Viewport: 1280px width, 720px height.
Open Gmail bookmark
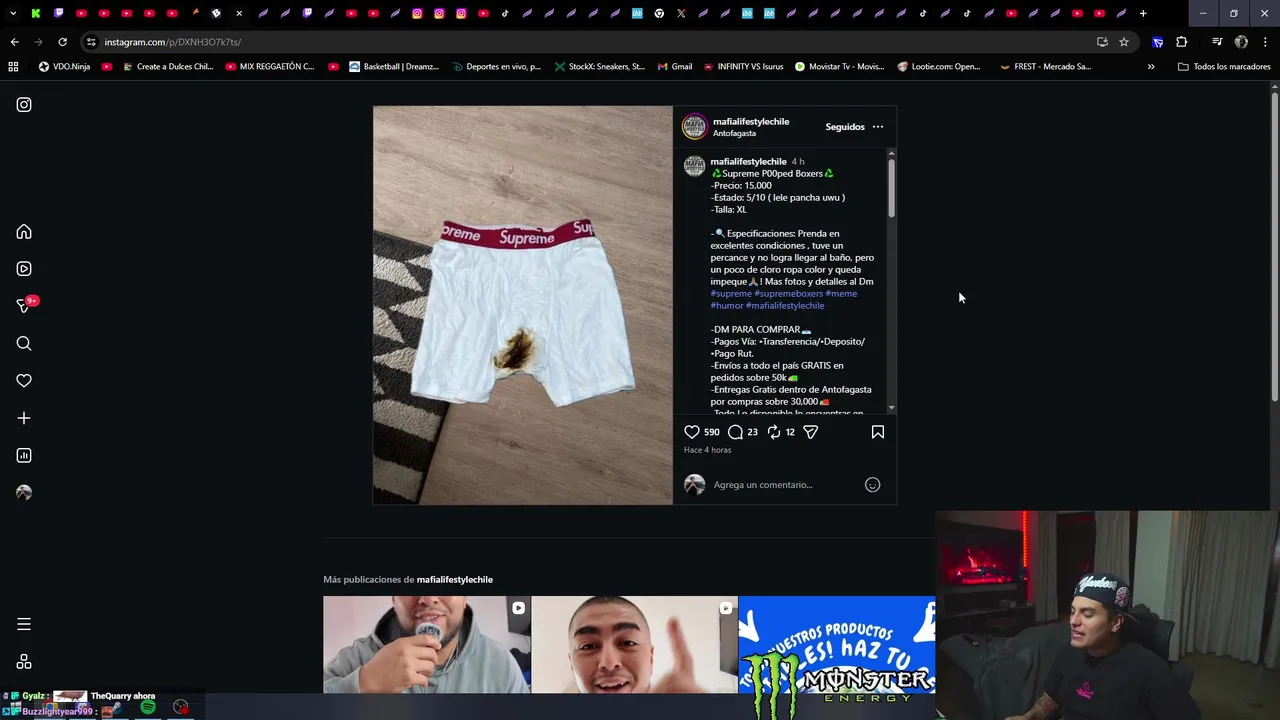[675, 67]
